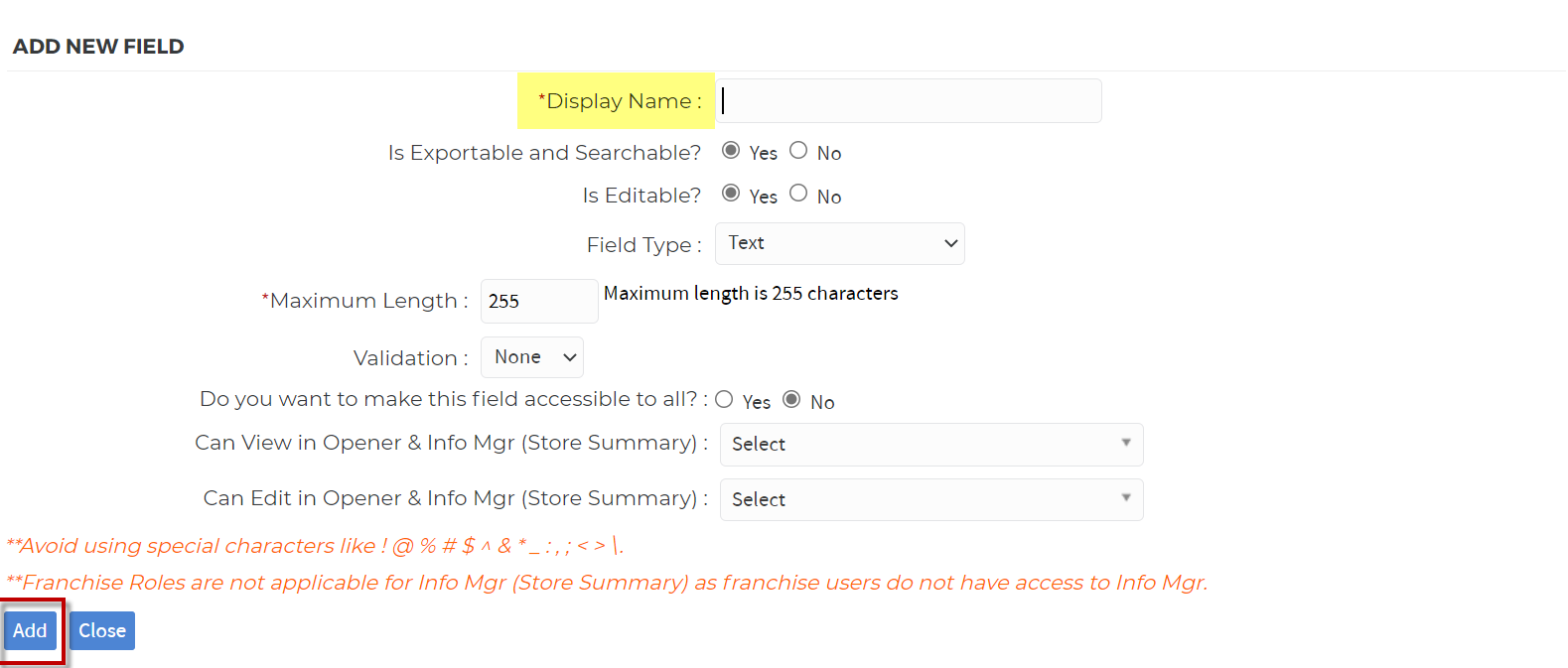Open the Can Edit in Opener dropdown
Image resolution: width=1568 pixels, height=668 pixels.
[931, 500]
